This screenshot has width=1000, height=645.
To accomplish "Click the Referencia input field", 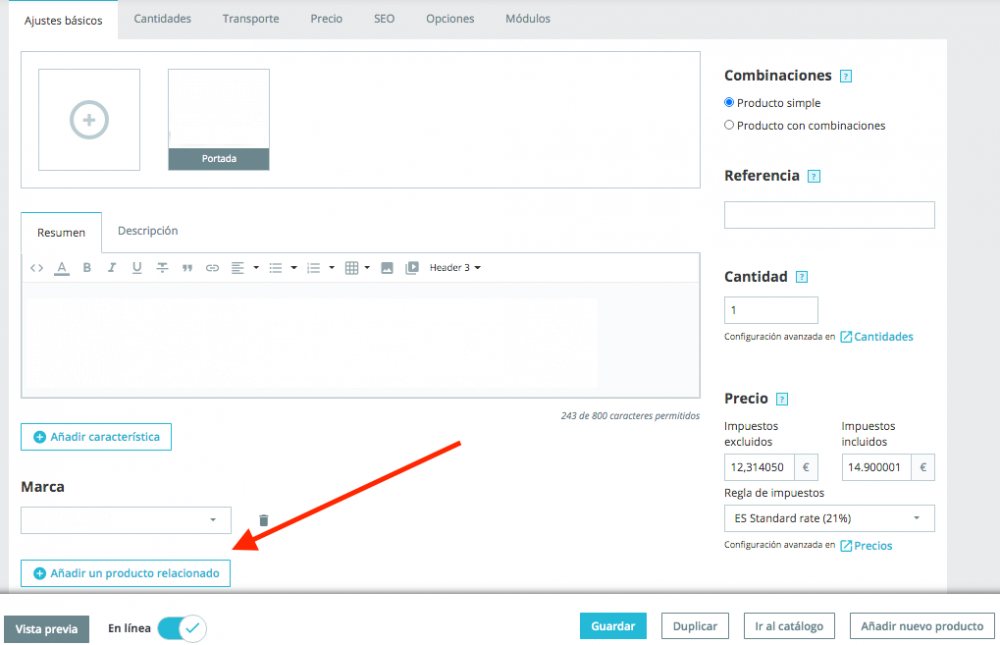I will 829,215.
